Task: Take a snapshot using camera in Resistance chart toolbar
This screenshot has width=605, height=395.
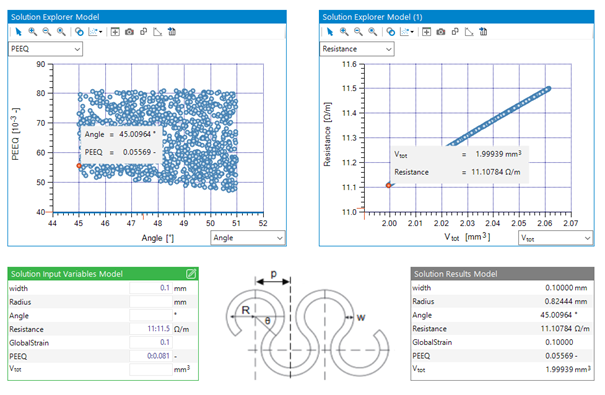Action: tap(441, 32)
